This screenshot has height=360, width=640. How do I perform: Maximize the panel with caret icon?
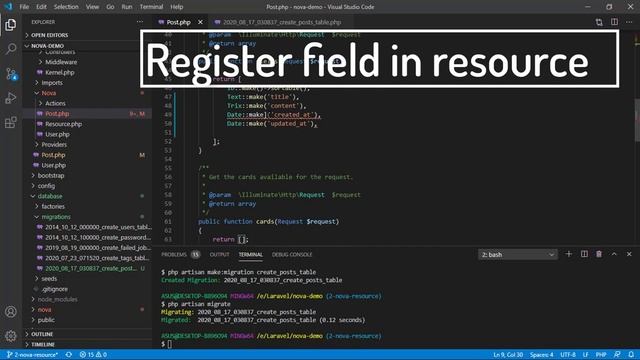(614, 254)
